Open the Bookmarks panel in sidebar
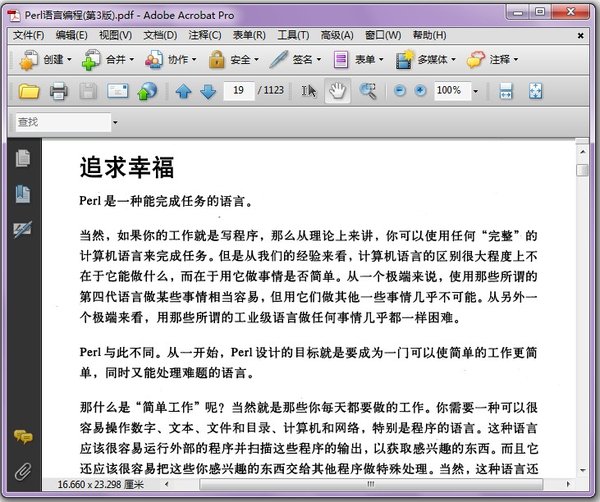 [x=23, y=194]
